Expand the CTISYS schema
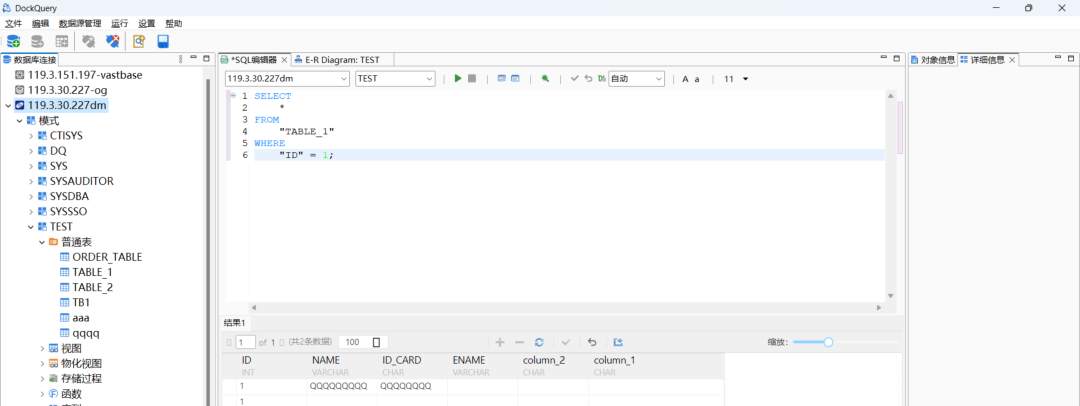 pyautogui.click(x=31, y=136)
